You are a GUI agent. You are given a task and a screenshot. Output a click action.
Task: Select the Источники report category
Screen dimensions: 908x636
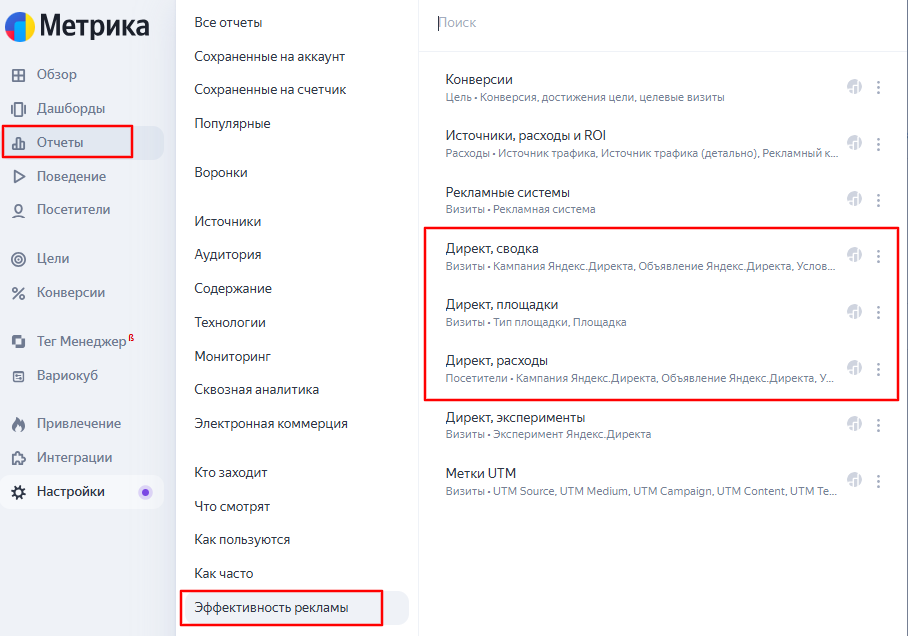(x=228, y=221)
